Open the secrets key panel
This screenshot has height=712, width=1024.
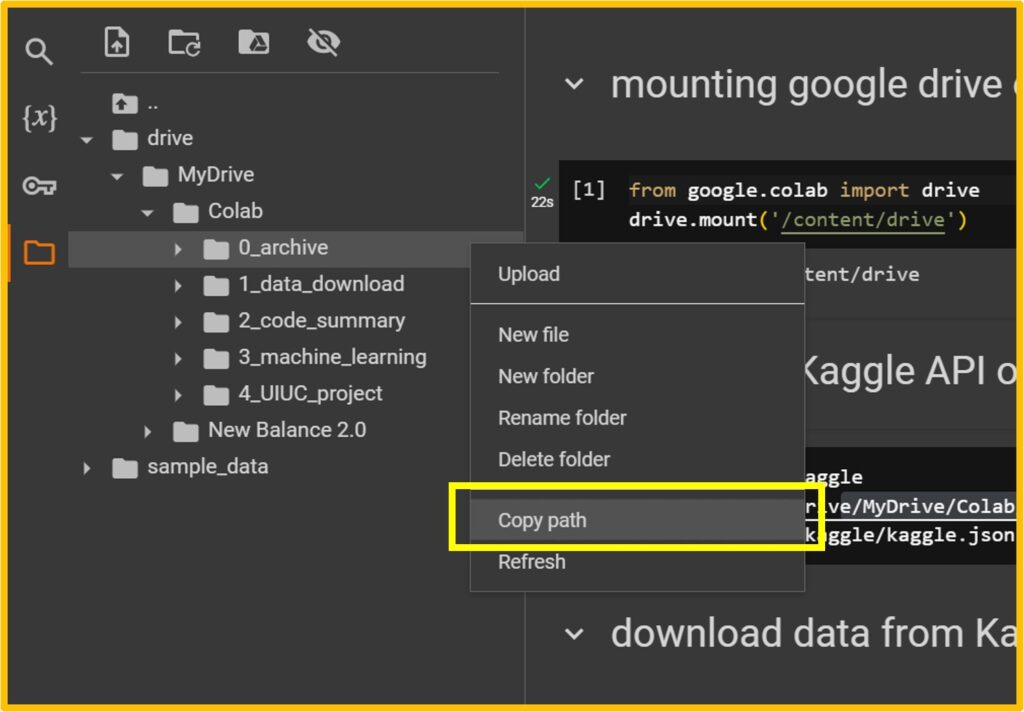tap(39, 186)
